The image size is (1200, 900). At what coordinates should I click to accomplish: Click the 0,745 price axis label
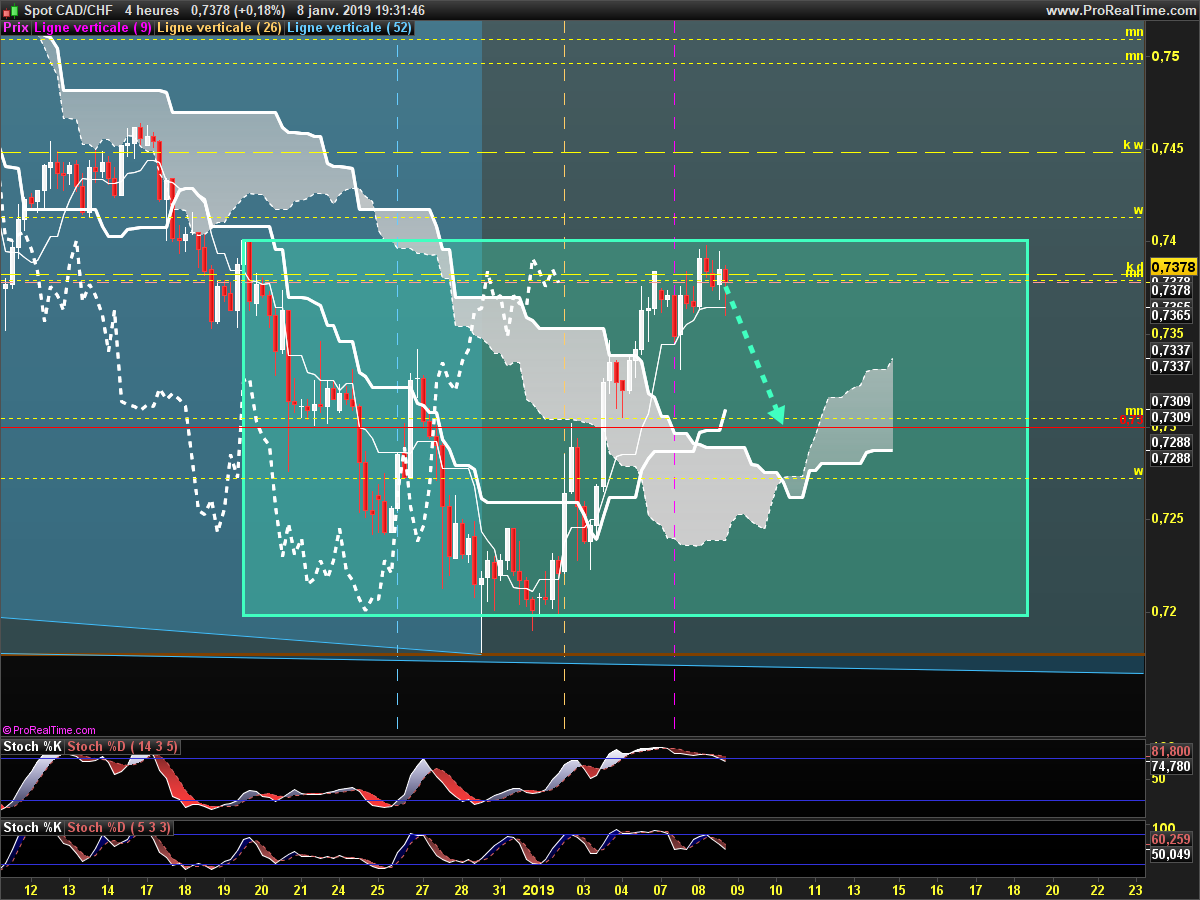[1168, 148]
